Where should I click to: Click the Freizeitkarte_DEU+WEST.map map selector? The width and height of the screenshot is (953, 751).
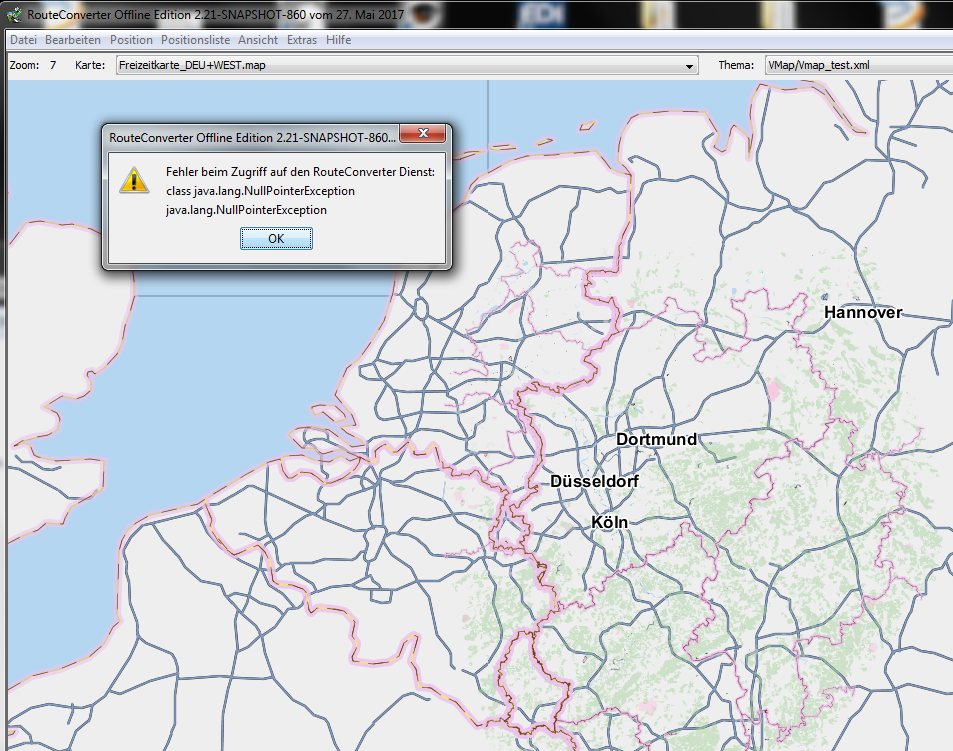(400, 66)
